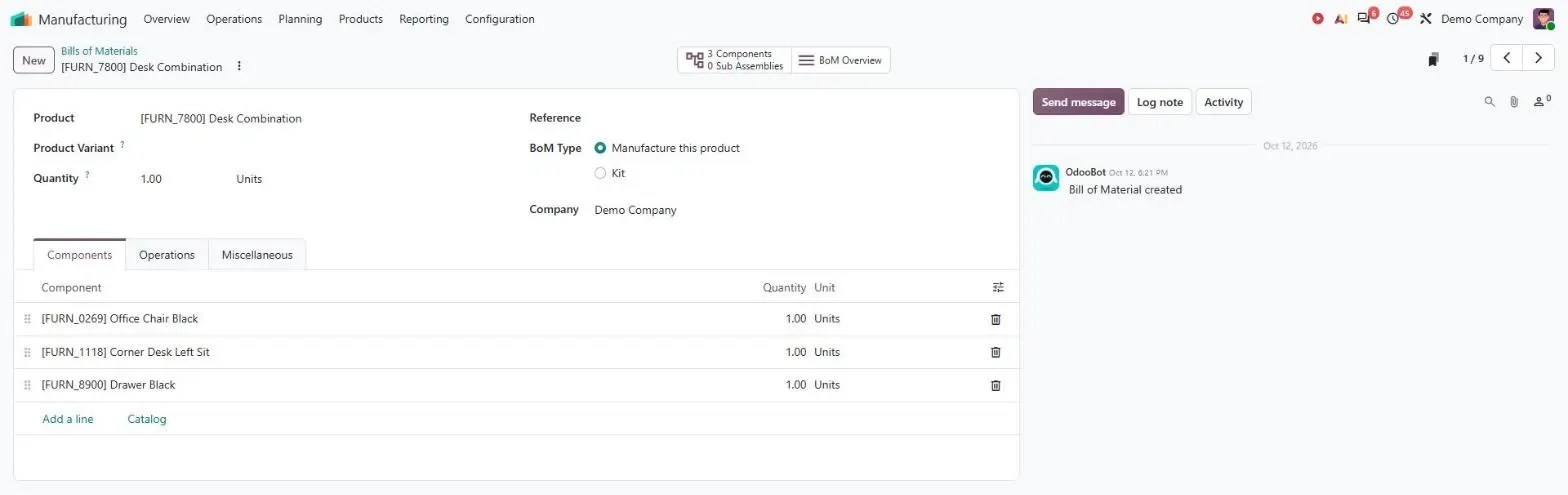Viewport: 1568px width, 495px height.
Task: Select [FURN_8900] Drawer Black component
Action: tap(108, 385)
